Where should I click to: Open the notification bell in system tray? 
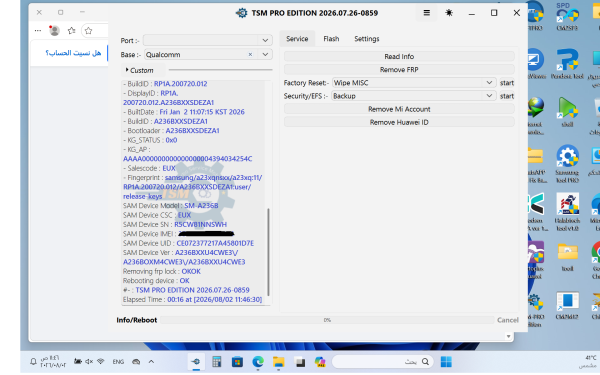coord(33,362)
